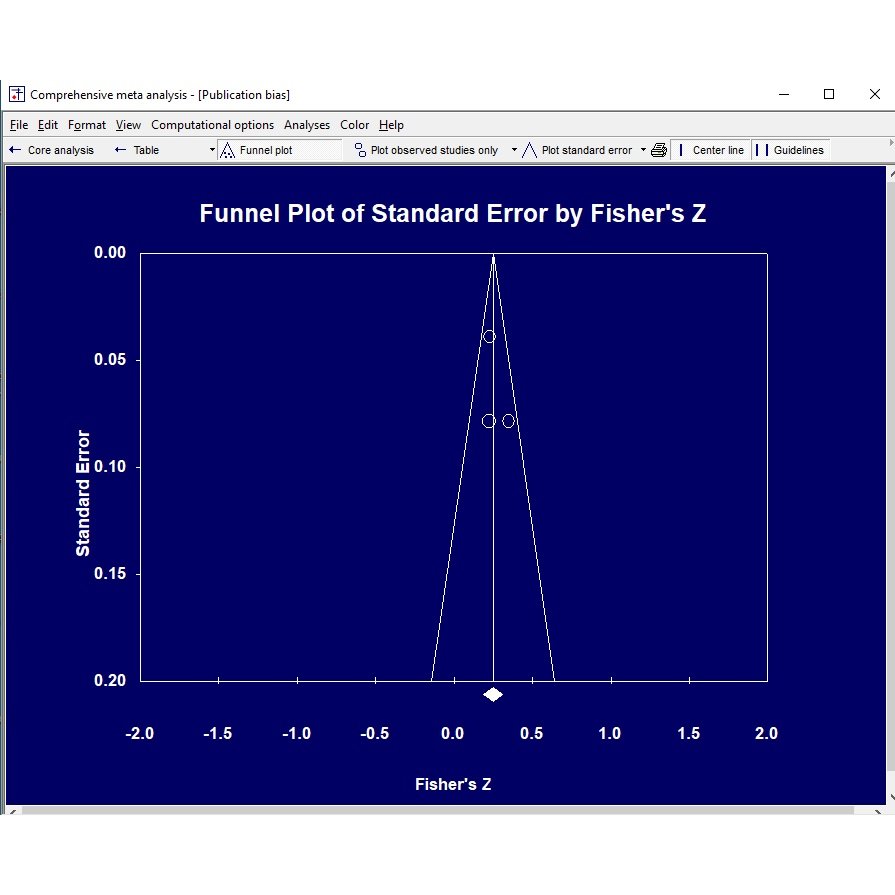Click the Comprehensive meta analysis app icon
This screenshot has height=895, width=895.
point(17,94)
